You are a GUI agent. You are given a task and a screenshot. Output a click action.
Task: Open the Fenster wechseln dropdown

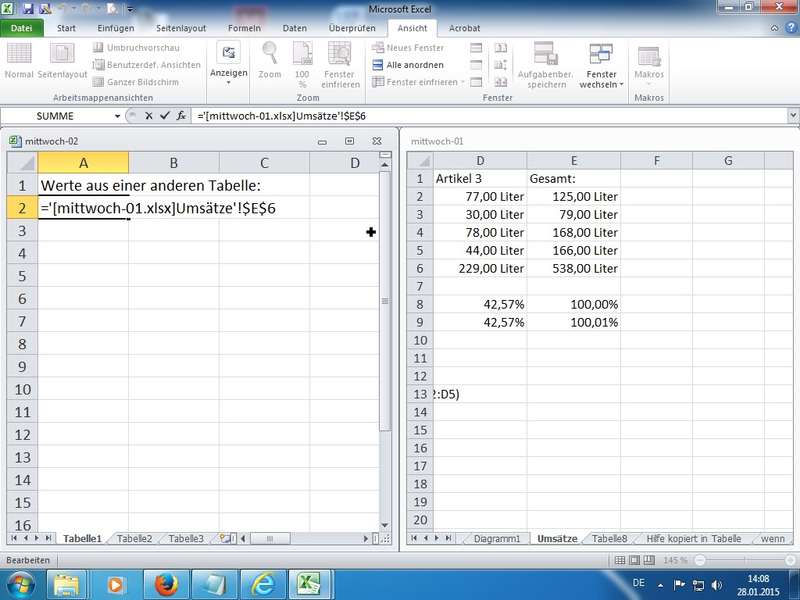point(601,80)
